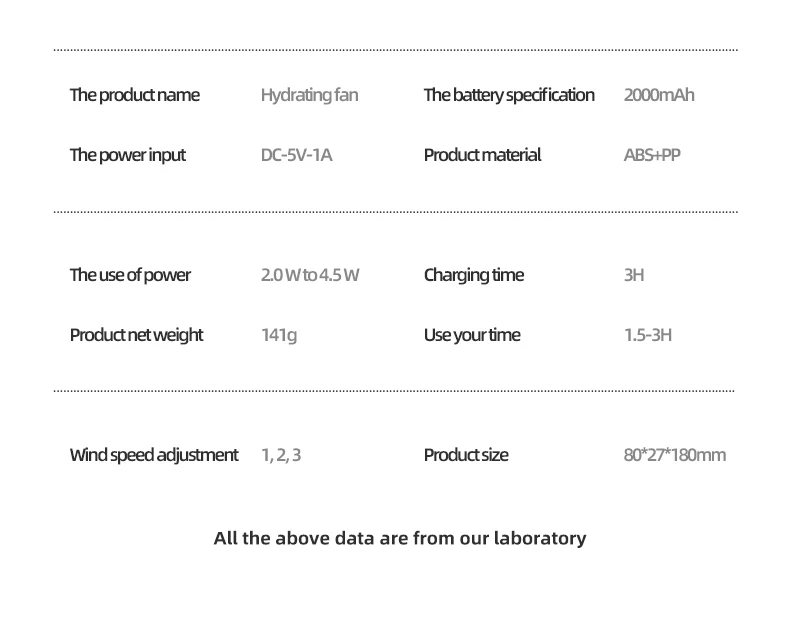The width and height of the screenshot is (790, 630).
Task: Click the 'Product material' label
Action: pyautogui.click(x=482, y=155)
